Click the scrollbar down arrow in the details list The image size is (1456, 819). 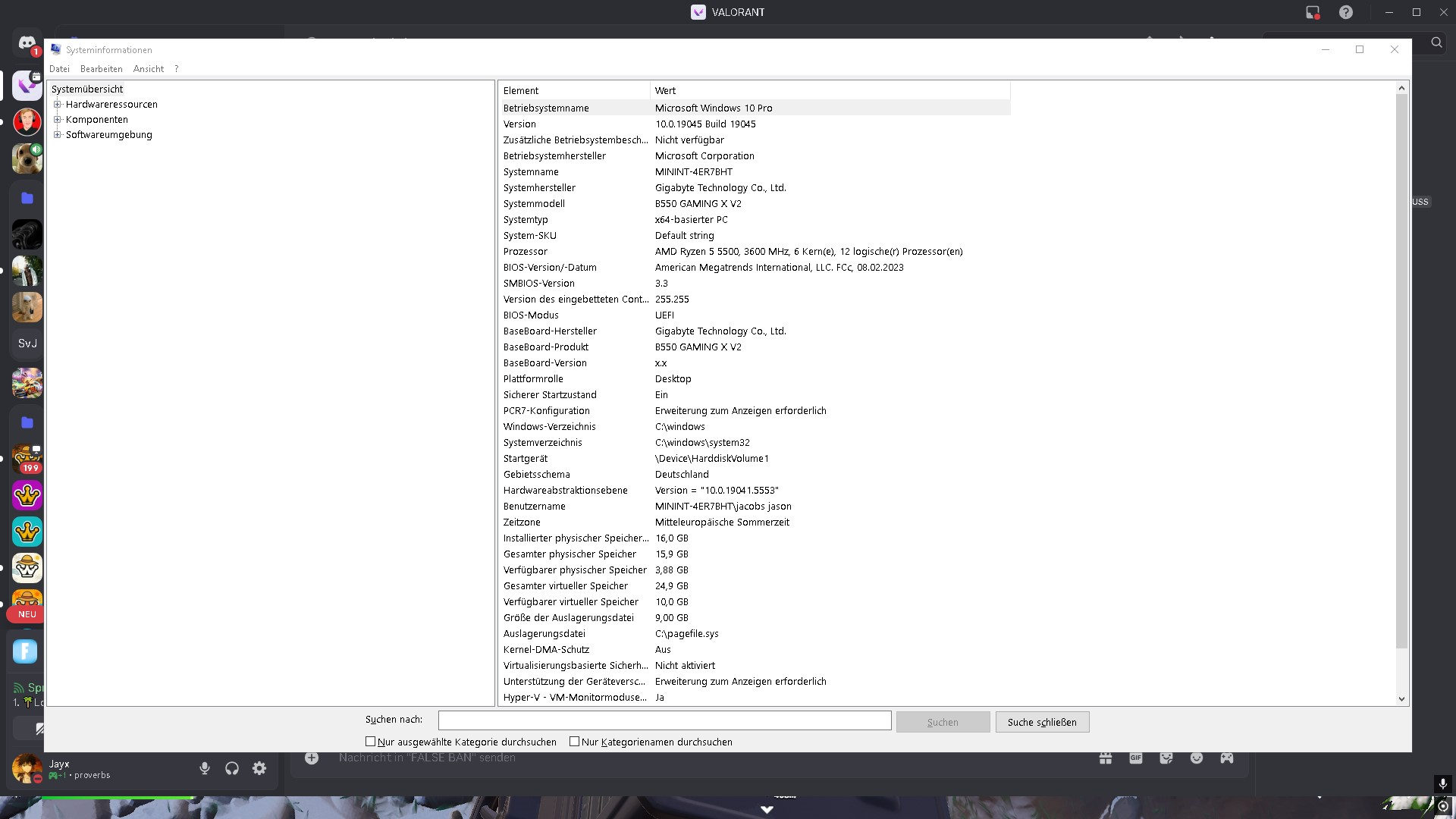click(1401, 699)
